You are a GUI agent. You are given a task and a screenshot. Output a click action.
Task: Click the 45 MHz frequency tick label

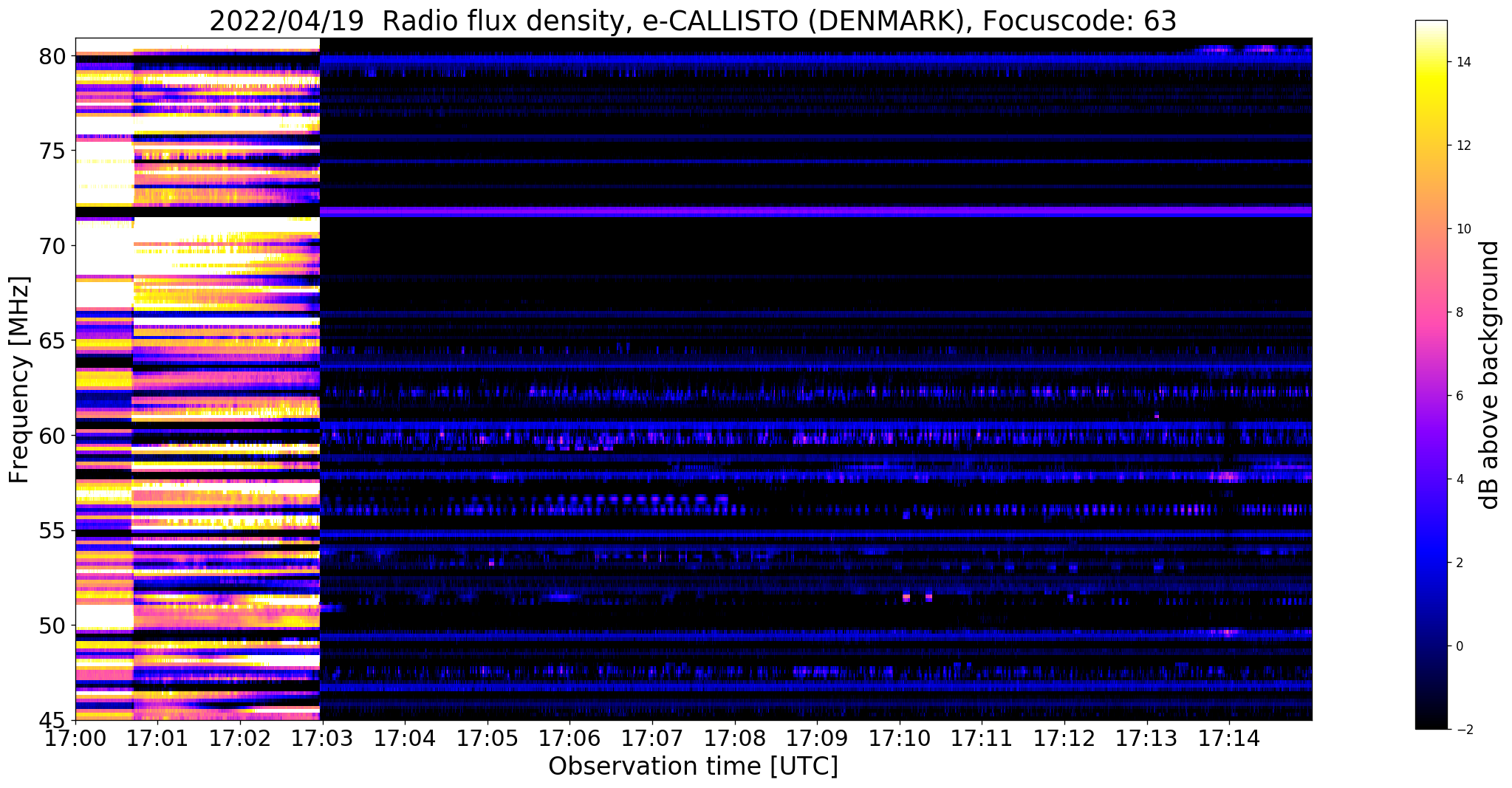coord(52,720)
